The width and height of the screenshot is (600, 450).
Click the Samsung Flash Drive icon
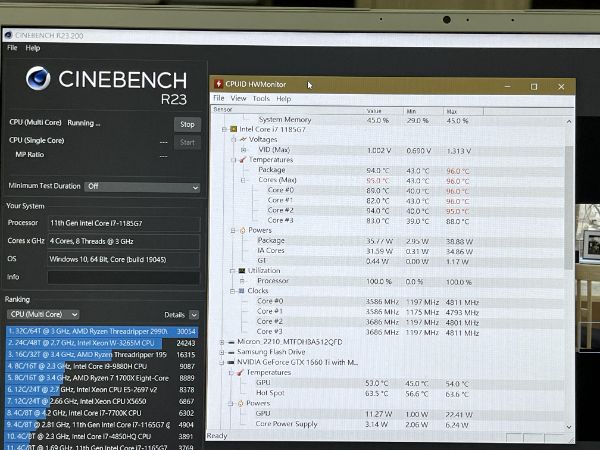click(231, 352)
